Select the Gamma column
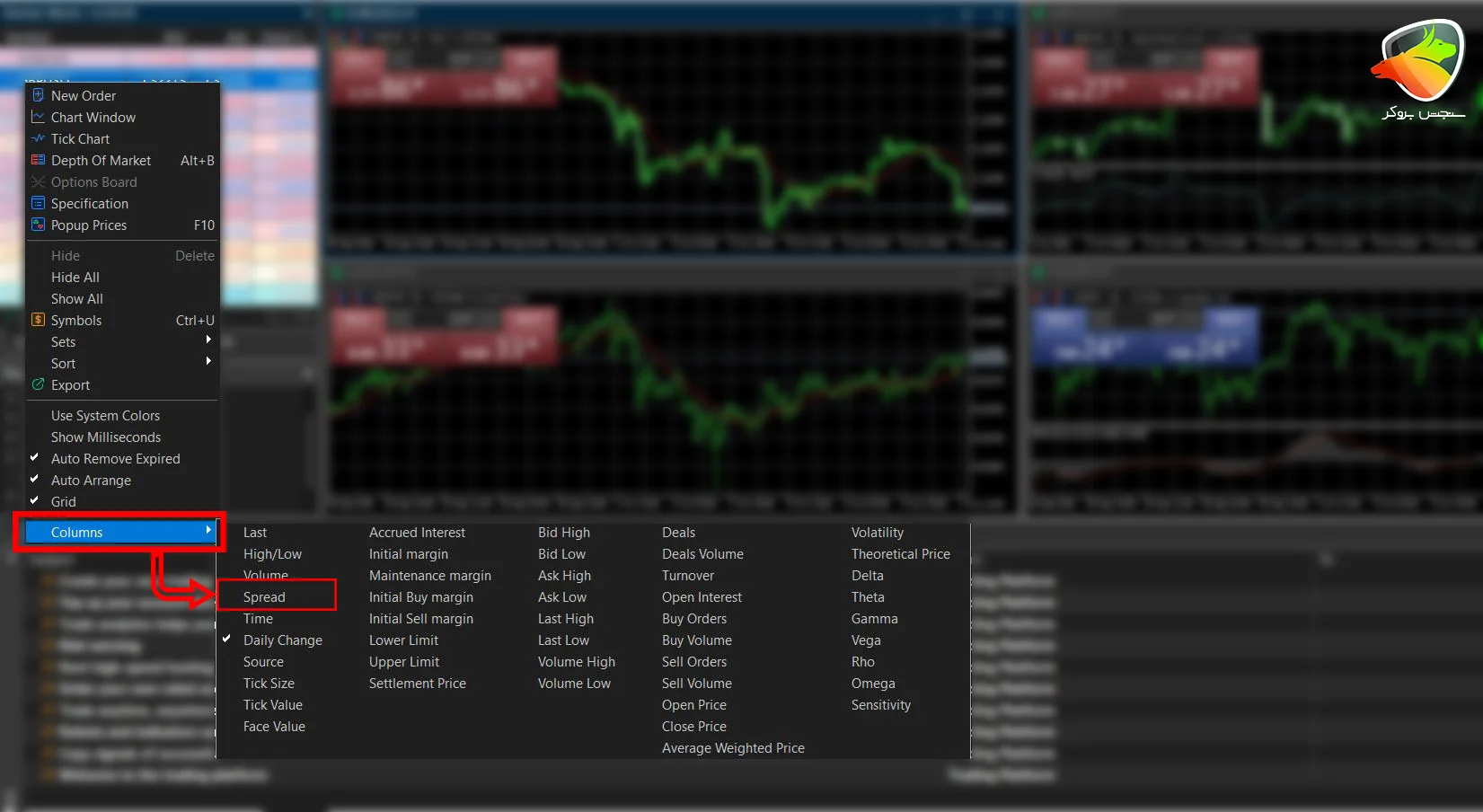This screenshot has width=1483, height=812. click(x=875, y=618)
